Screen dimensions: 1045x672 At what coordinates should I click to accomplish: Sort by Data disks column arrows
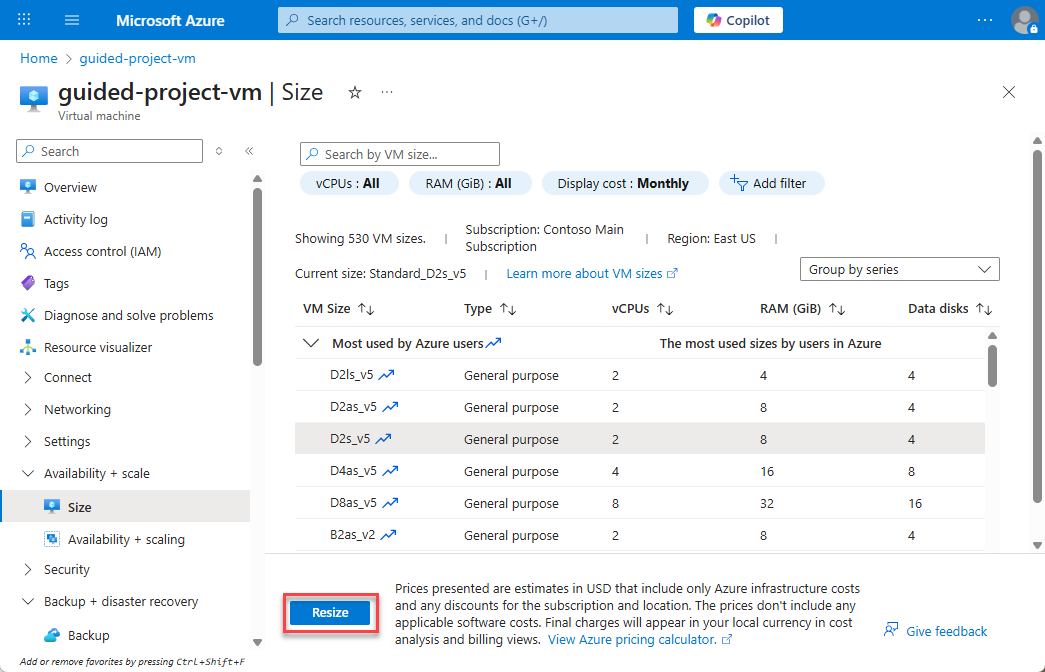coord(984,309)
